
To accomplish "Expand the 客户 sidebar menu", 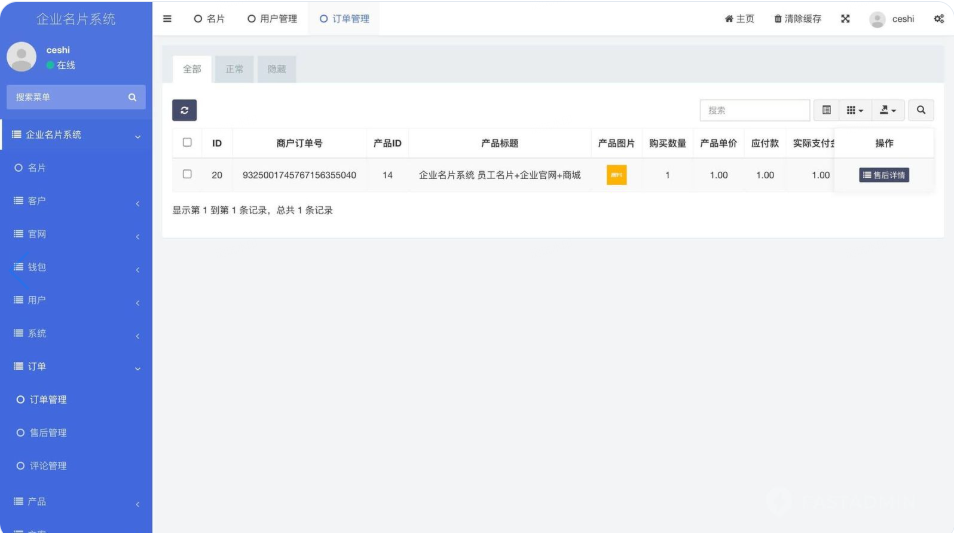I will point(76,201).
